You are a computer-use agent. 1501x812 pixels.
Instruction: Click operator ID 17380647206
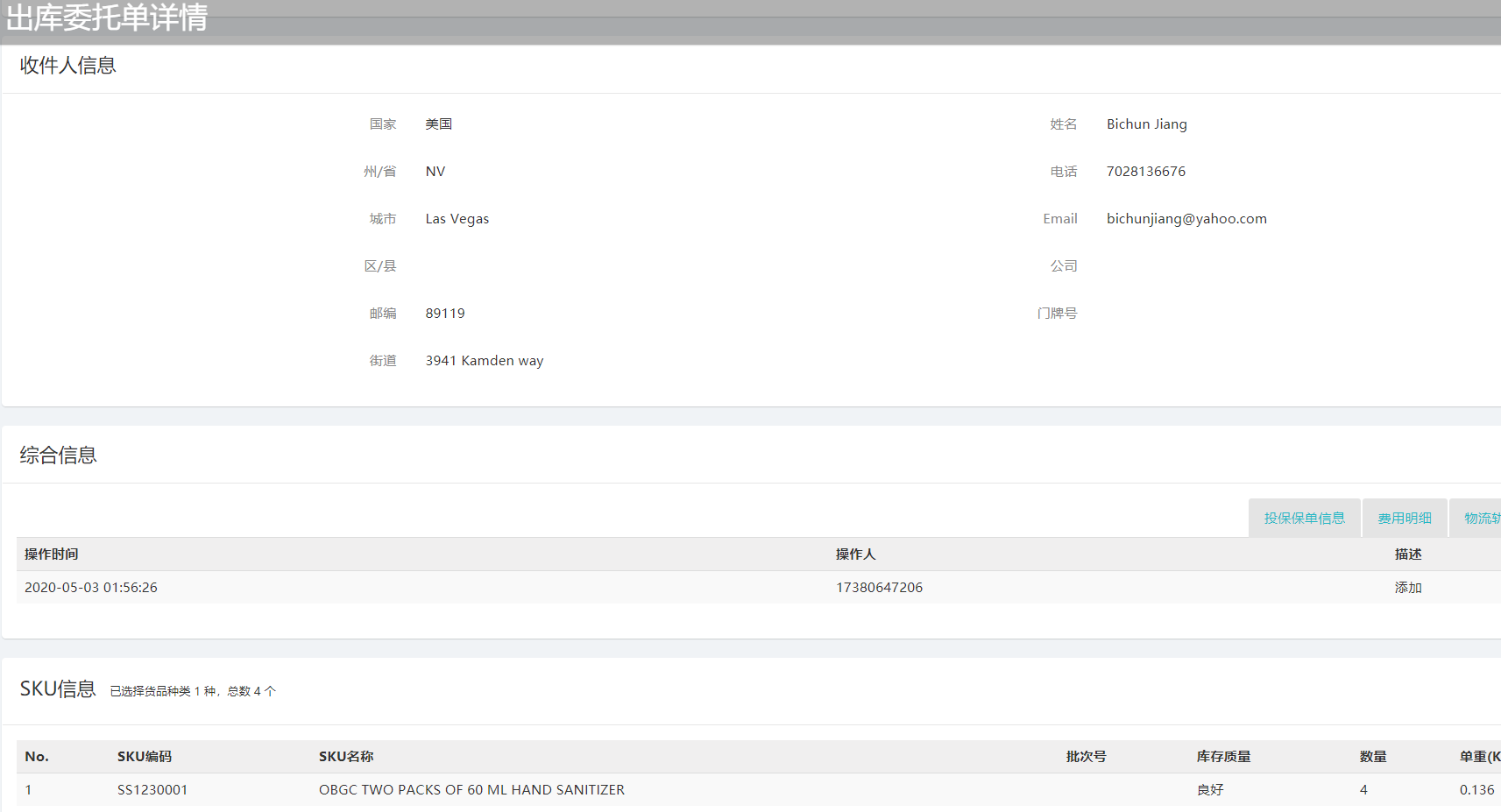879,588
